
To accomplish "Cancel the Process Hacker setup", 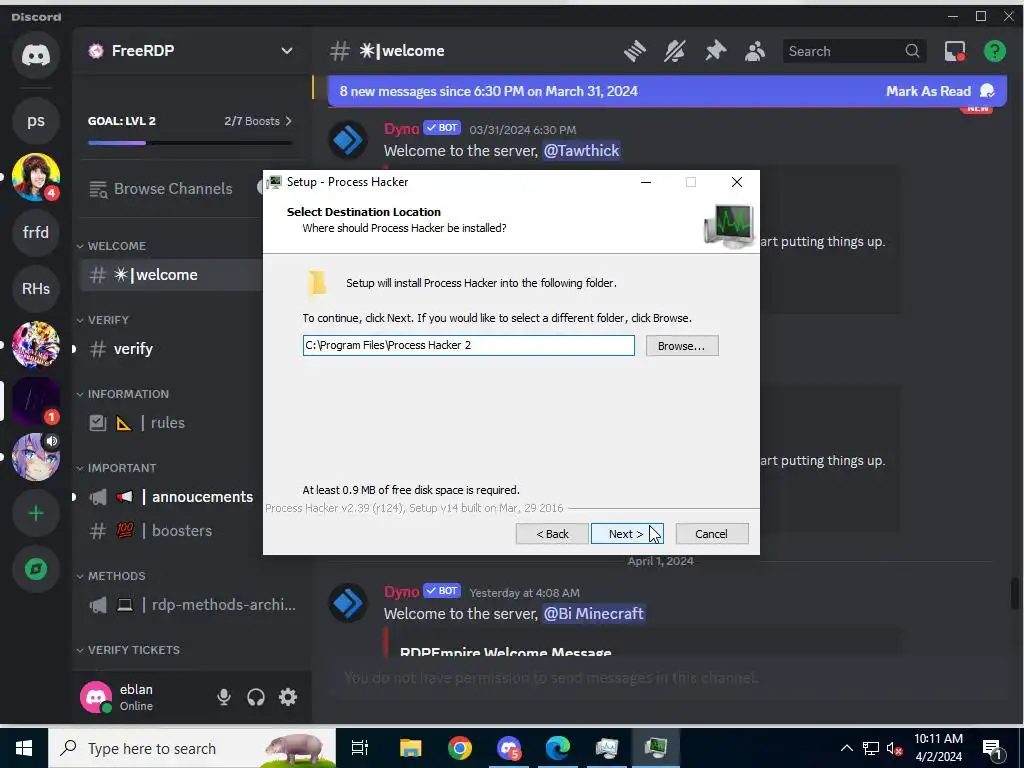I will click(x=712, y=534).
